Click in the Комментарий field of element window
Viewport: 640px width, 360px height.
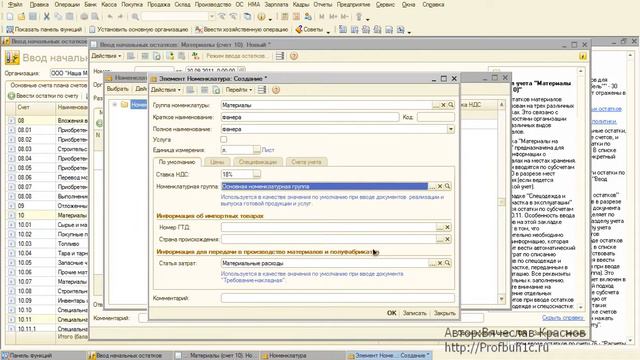tap(338, 298)
